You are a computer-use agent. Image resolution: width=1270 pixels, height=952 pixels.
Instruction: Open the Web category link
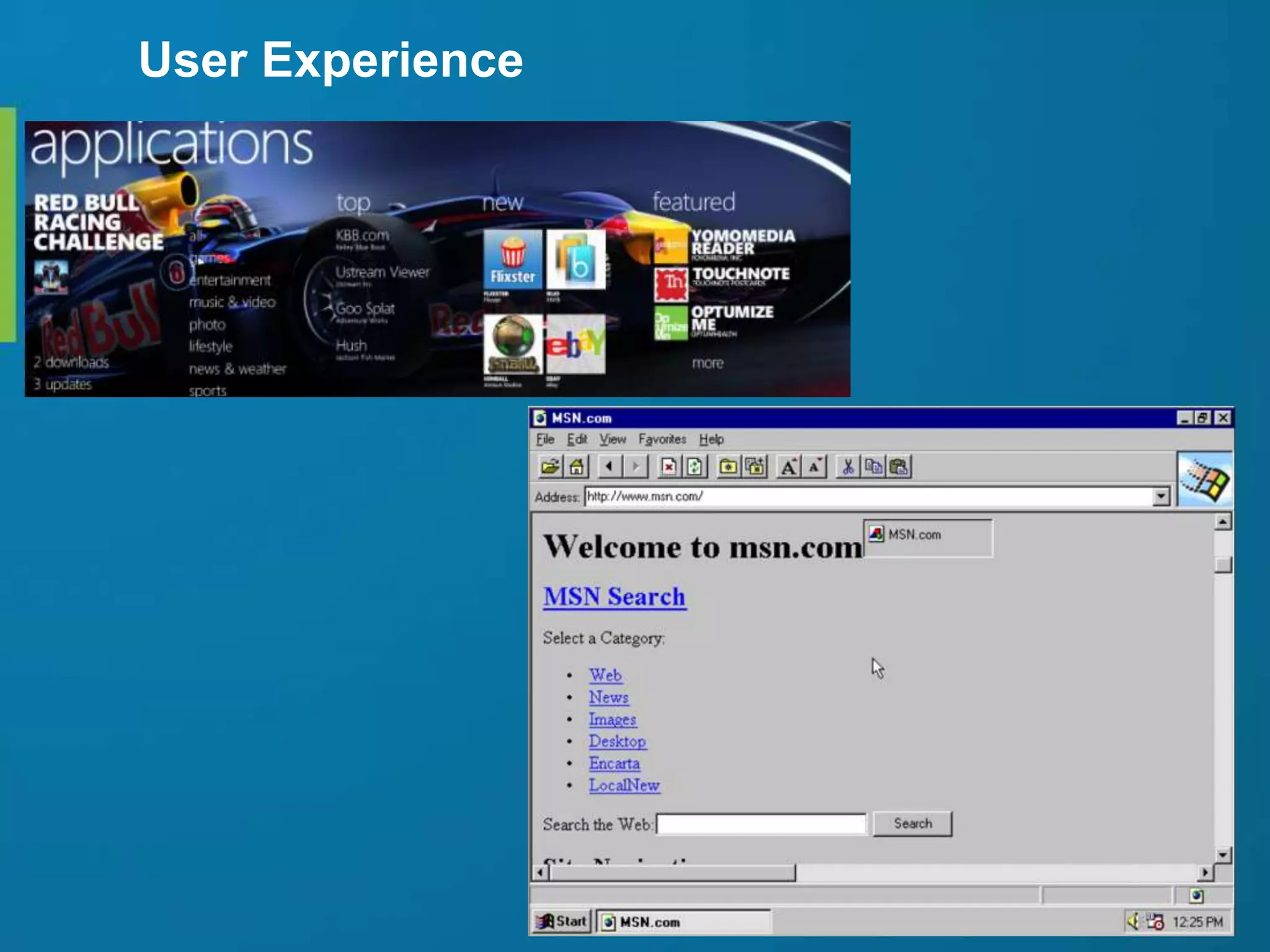pyautogui.click(x=605, y=675)
